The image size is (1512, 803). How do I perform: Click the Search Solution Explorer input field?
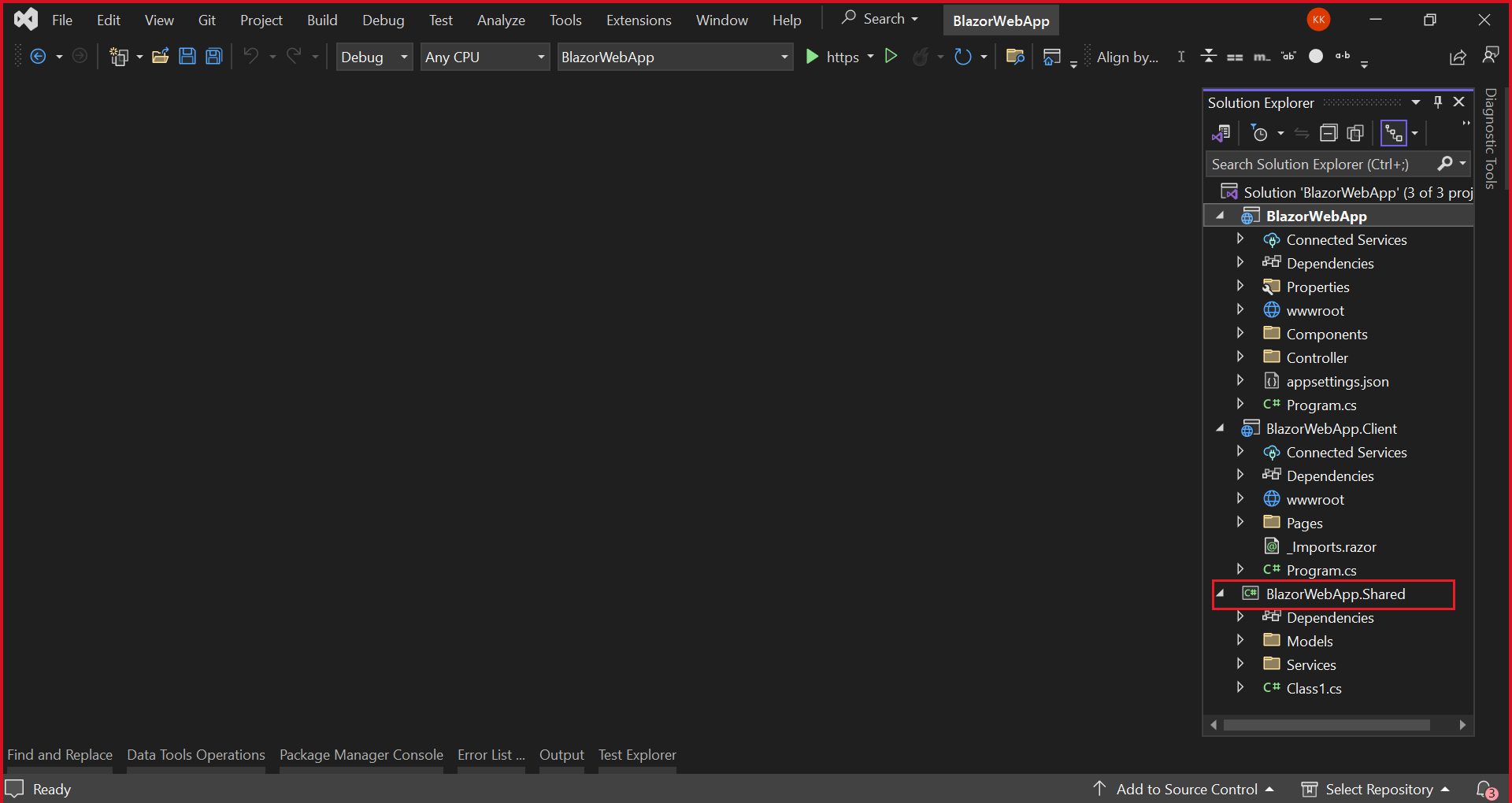[x=1321, y=164]
